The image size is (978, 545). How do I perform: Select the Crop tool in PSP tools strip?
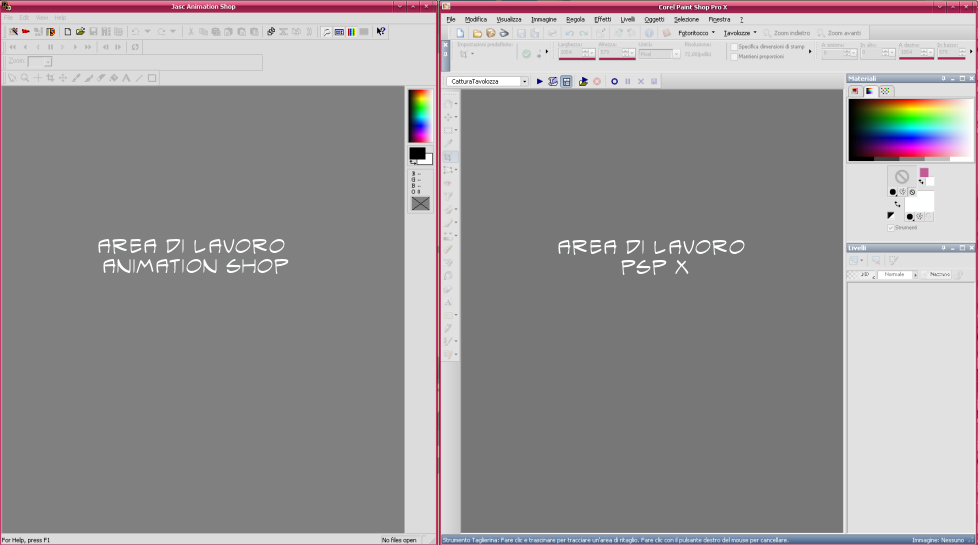coord(449,157)
